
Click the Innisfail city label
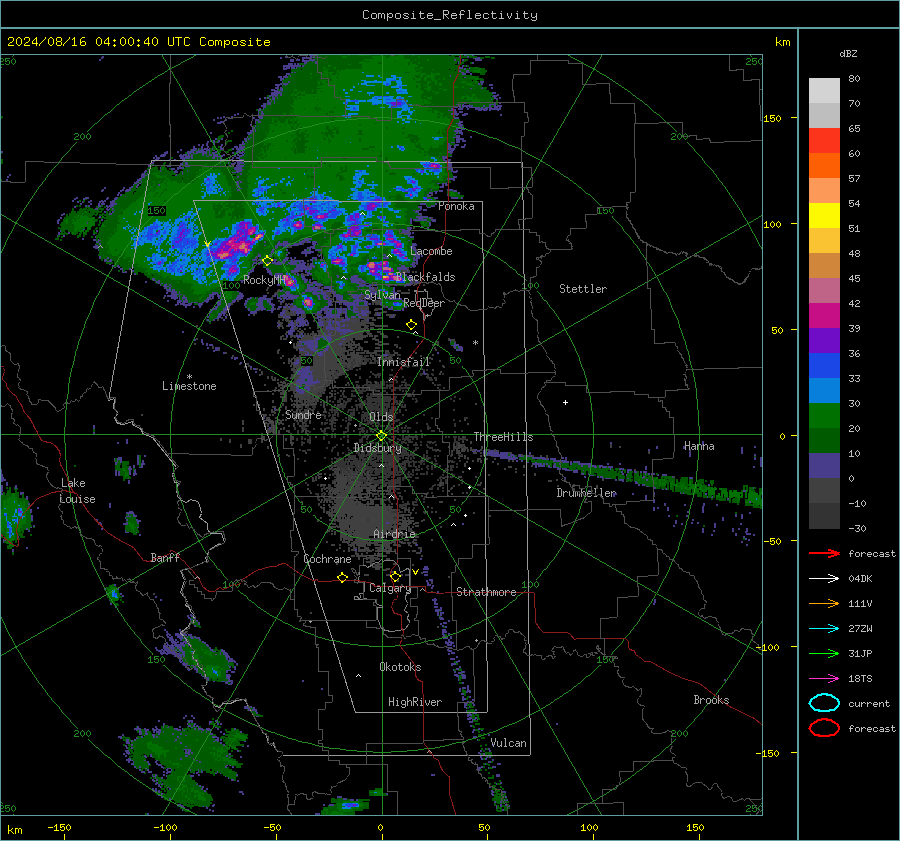(x=404, y=362)
